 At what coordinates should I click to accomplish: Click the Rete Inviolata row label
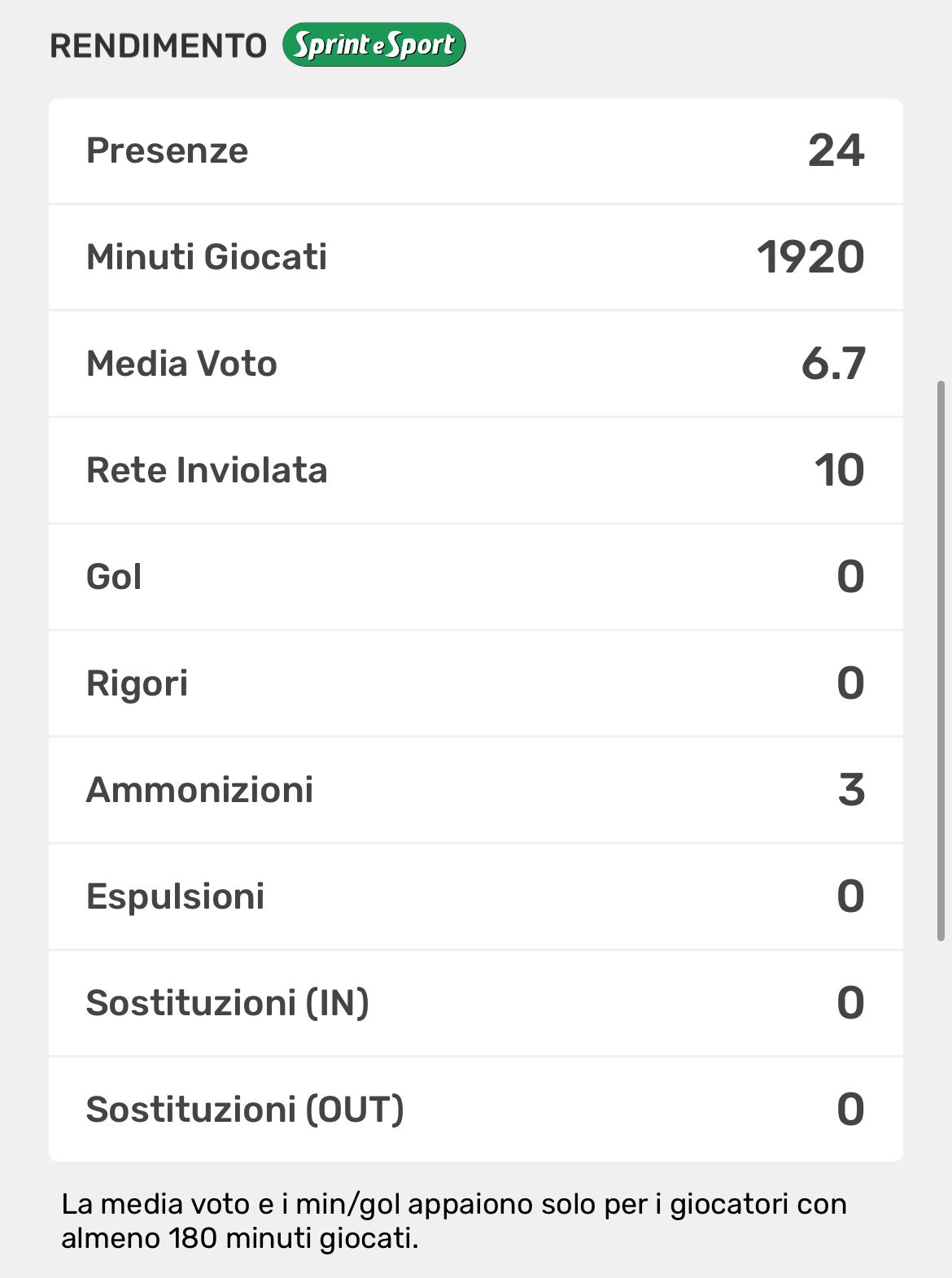point(207,470)
